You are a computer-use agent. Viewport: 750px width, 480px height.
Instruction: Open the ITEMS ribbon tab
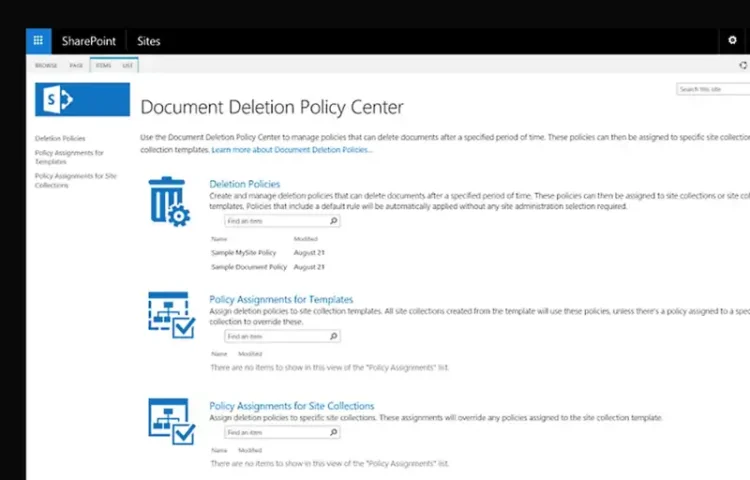coord(103,65)
